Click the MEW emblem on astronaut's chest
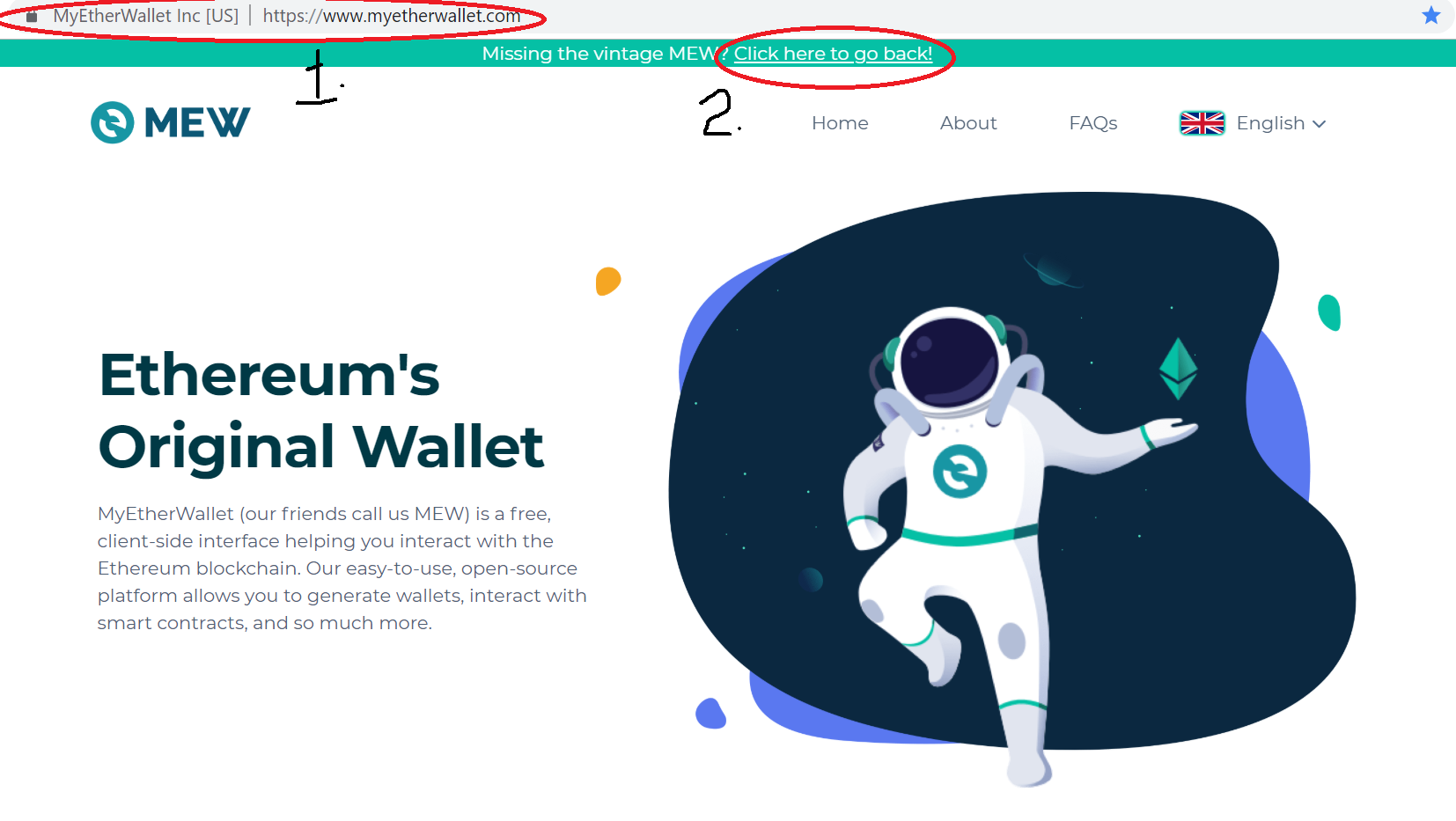 960,472
